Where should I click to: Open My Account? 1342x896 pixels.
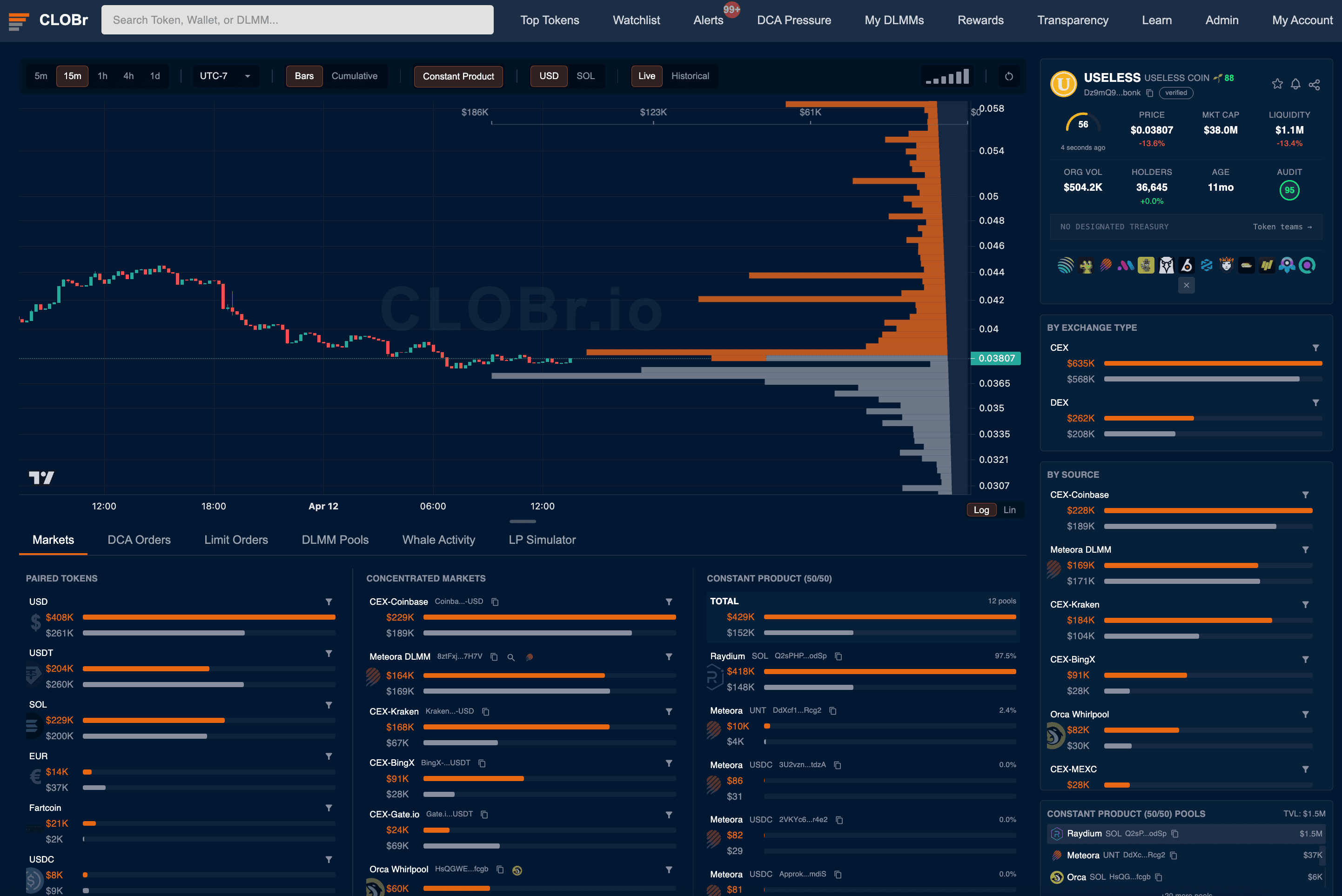point(1302,20)
